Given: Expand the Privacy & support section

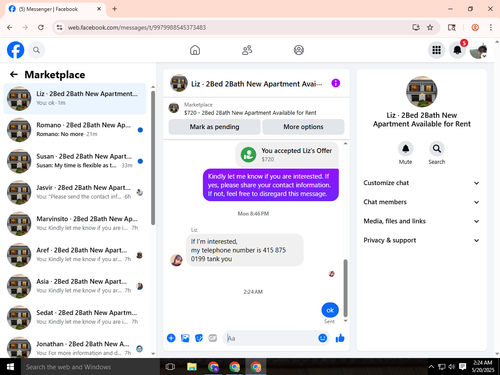Looking at the screenshot, I should (x=422, y=240).
